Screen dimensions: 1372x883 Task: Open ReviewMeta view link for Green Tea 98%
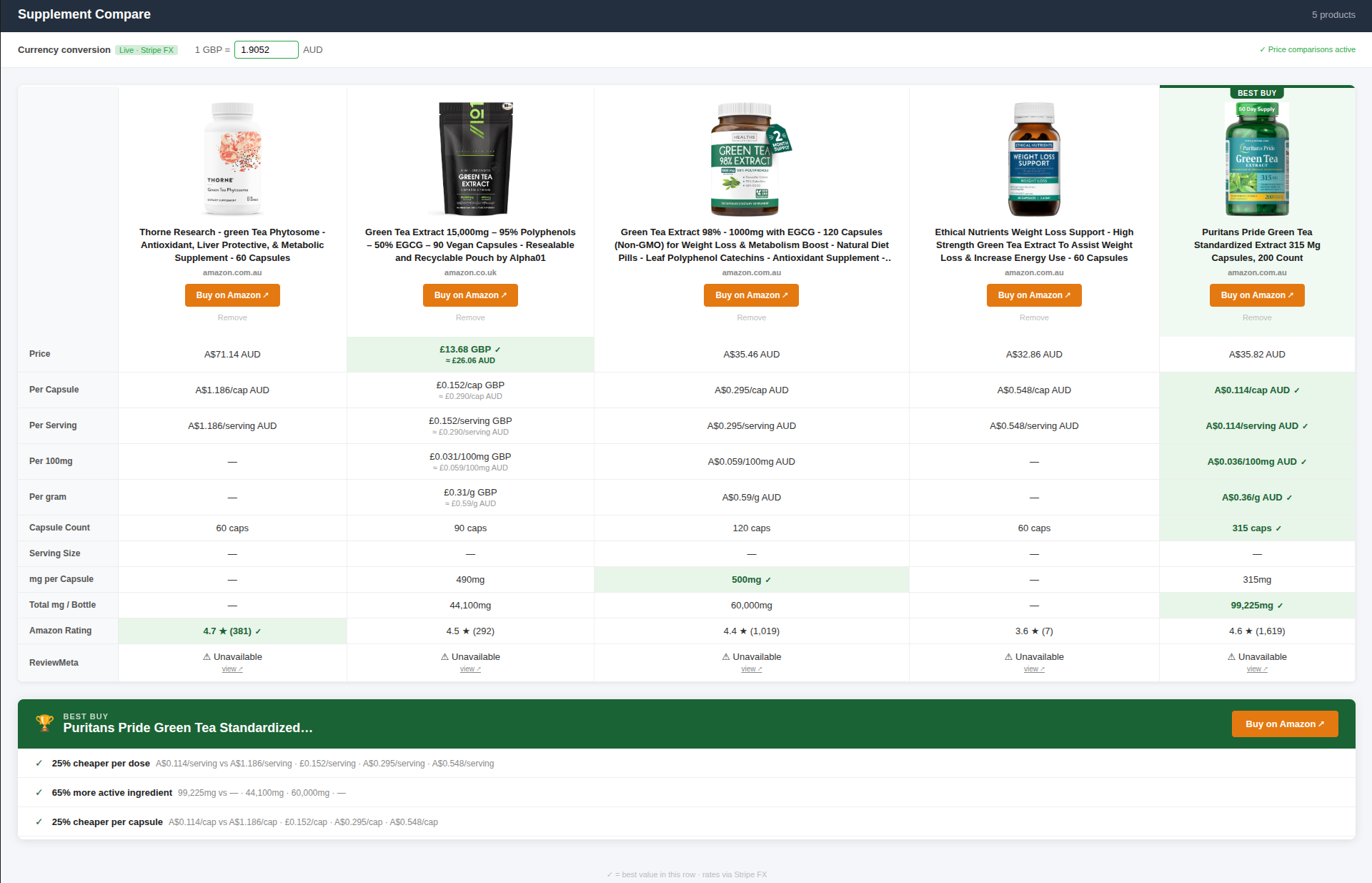coord(751,669)
